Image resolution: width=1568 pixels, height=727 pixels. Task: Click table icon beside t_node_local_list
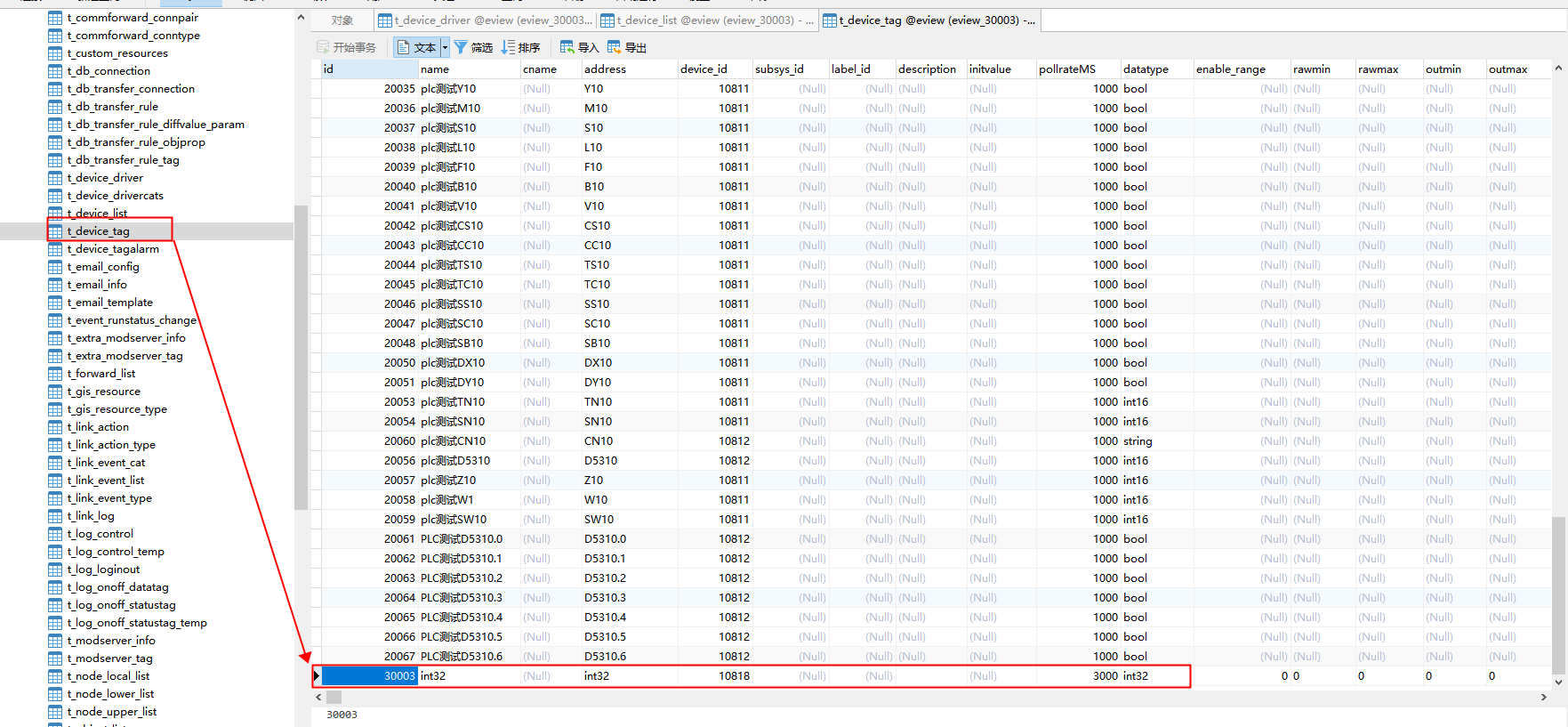(x=55, y=676)
